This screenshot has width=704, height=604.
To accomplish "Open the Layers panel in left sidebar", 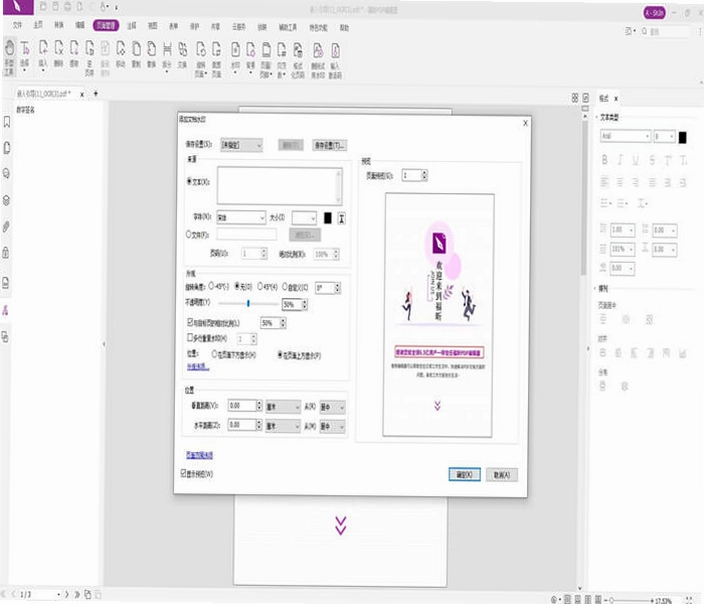I will tap(7, 200).
